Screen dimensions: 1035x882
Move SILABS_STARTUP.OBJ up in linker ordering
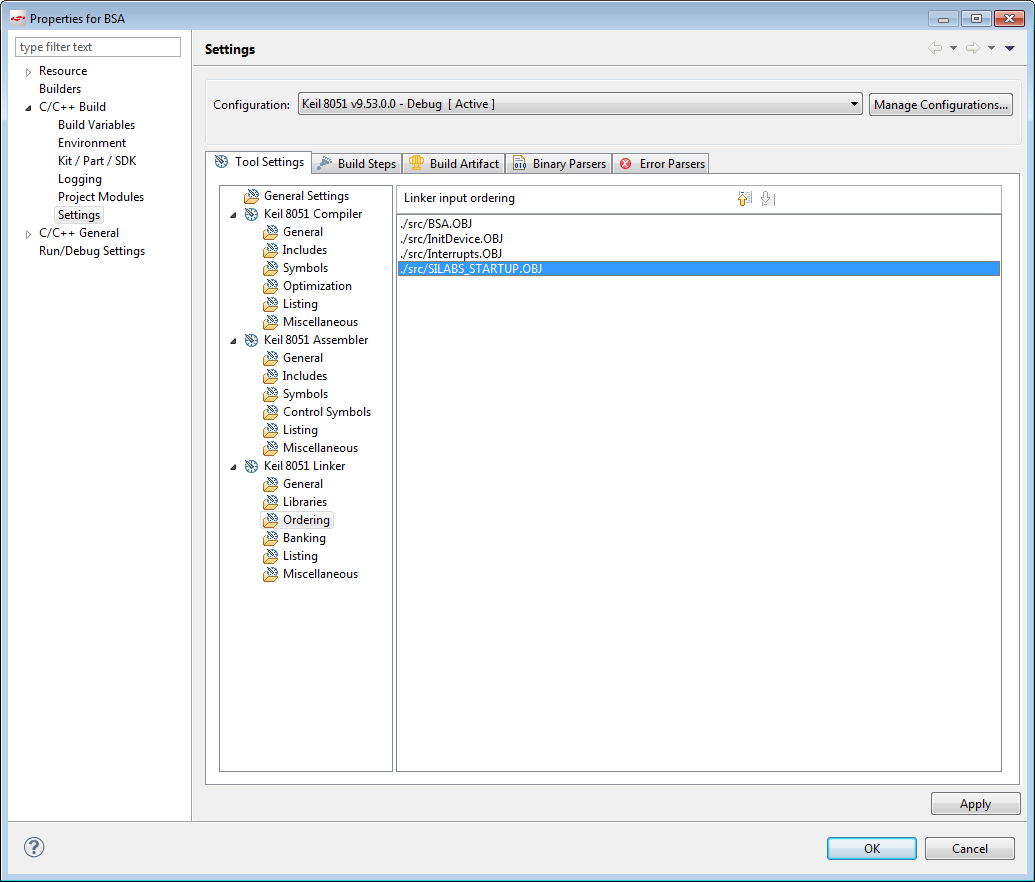[744, 198]
